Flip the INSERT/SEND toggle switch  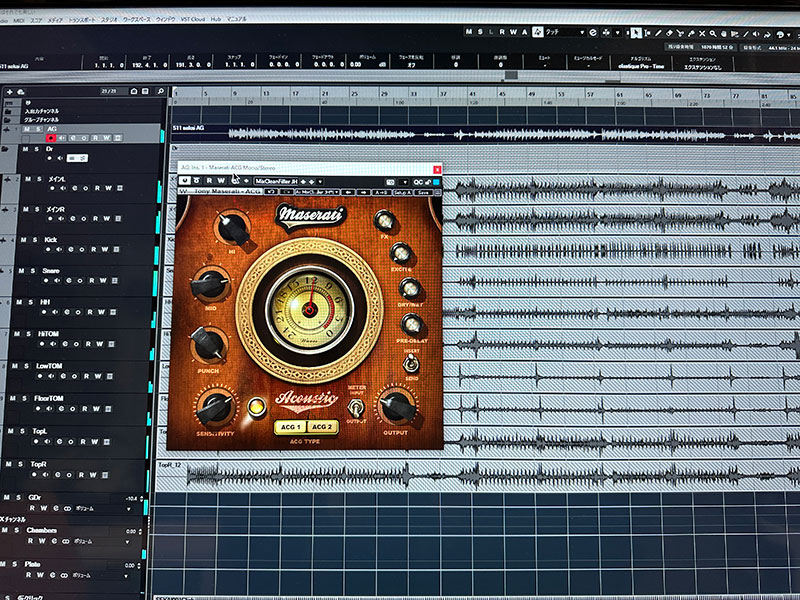point(411,364)
